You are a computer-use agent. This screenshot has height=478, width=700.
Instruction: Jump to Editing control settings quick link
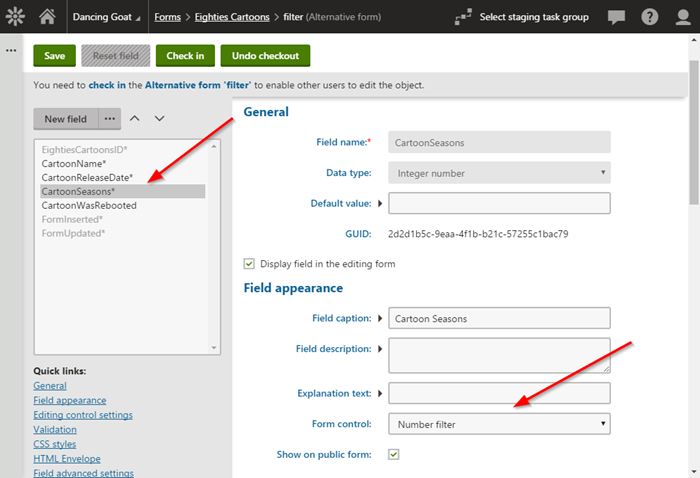point(83,415)
